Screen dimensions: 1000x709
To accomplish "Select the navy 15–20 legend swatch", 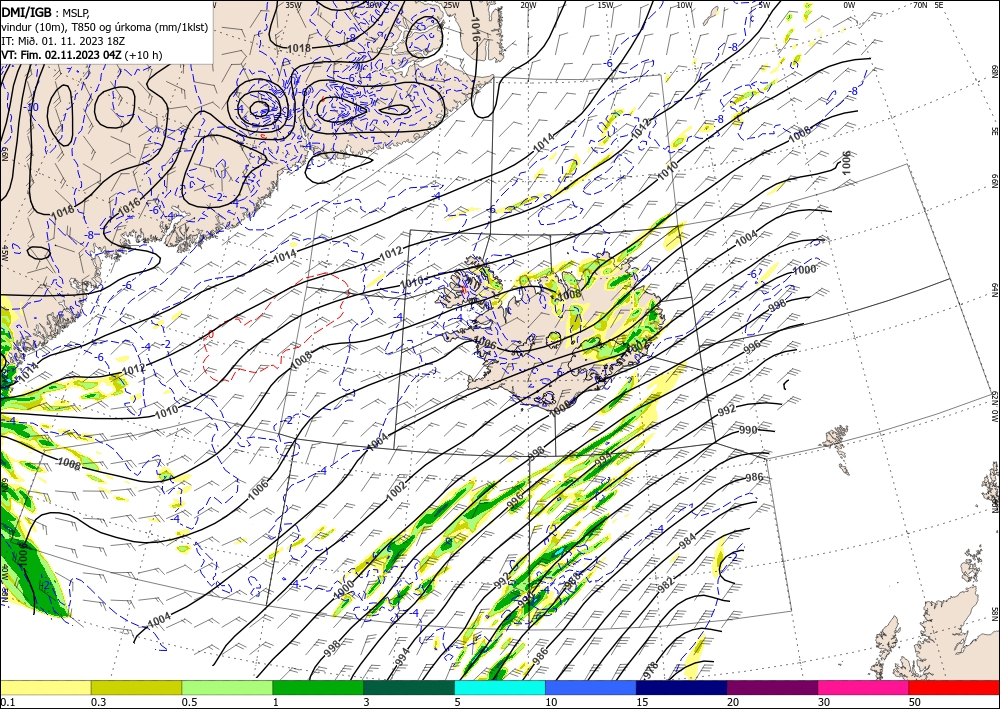I will 682,687.
